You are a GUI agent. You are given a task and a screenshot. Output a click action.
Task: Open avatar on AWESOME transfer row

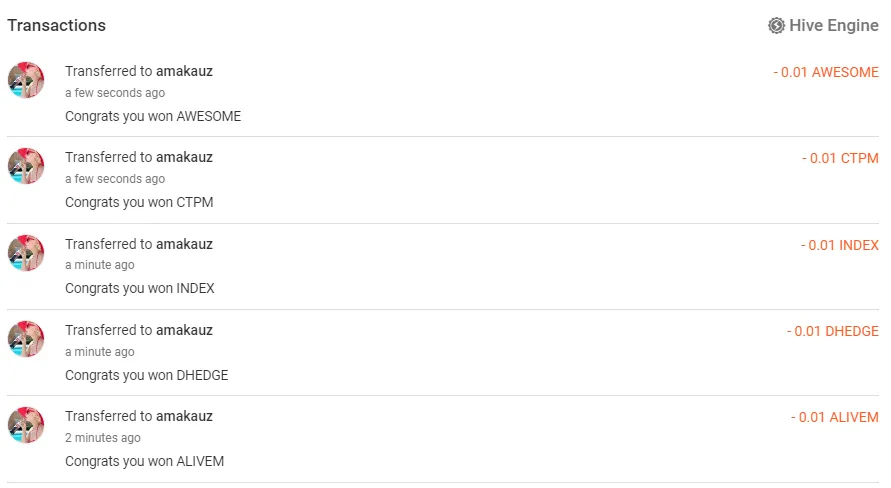(x=26, y=80)
